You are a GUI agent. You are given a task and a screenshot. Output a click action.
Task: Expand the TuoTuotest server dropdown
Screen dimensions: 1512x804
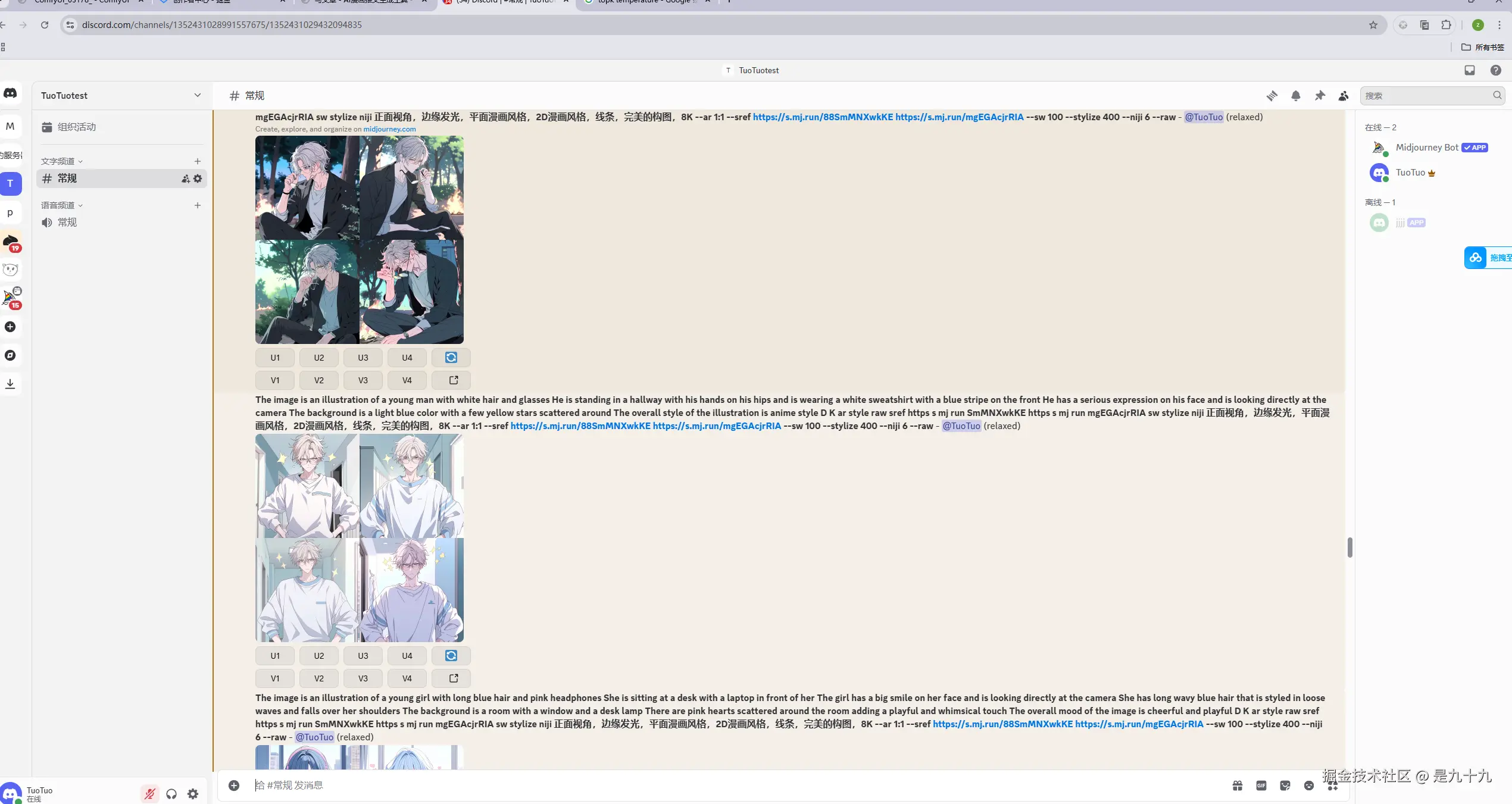[197, 96]
